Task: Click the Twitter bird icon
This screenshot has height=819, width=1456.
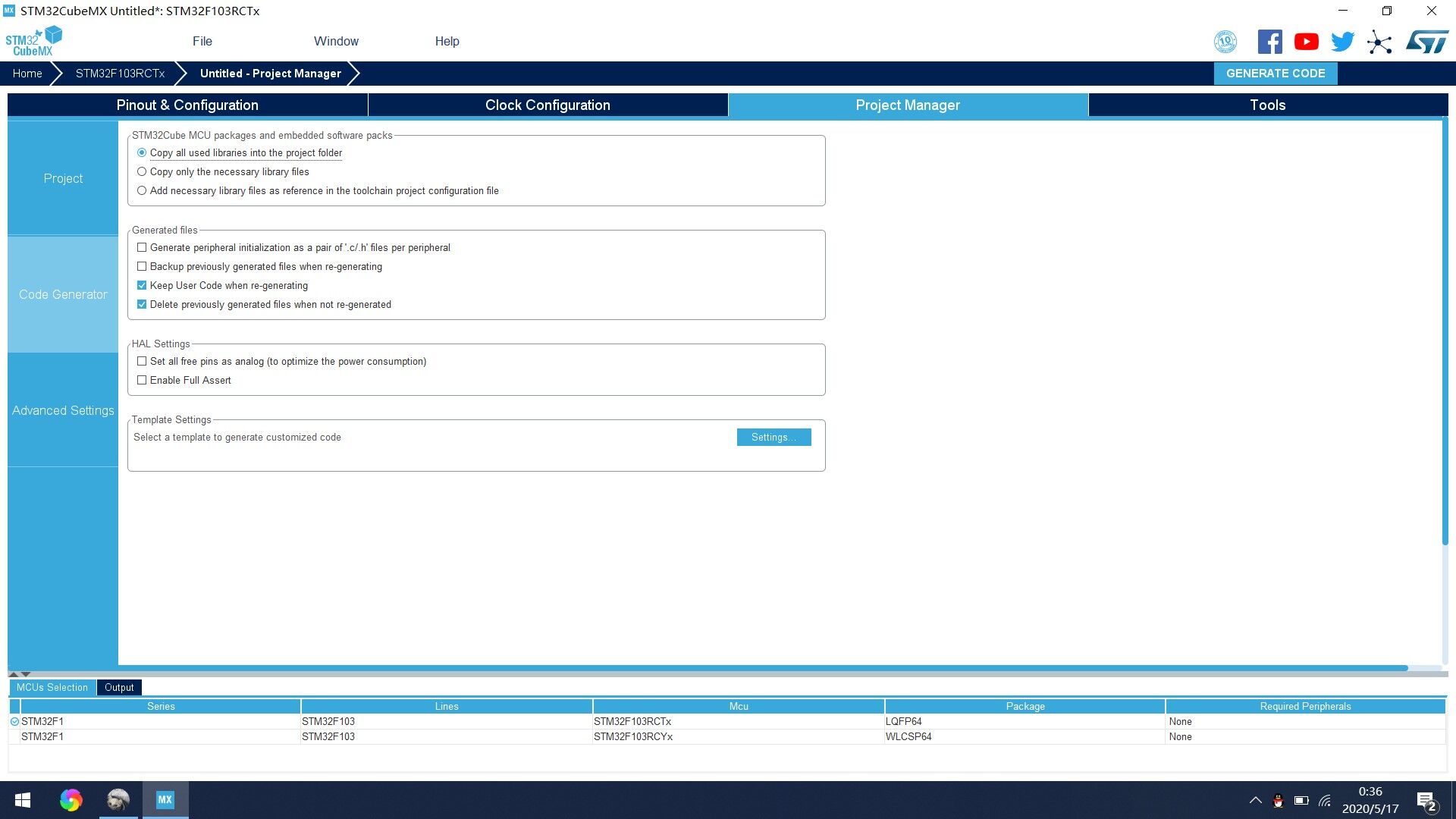Action: point(1342,42)
